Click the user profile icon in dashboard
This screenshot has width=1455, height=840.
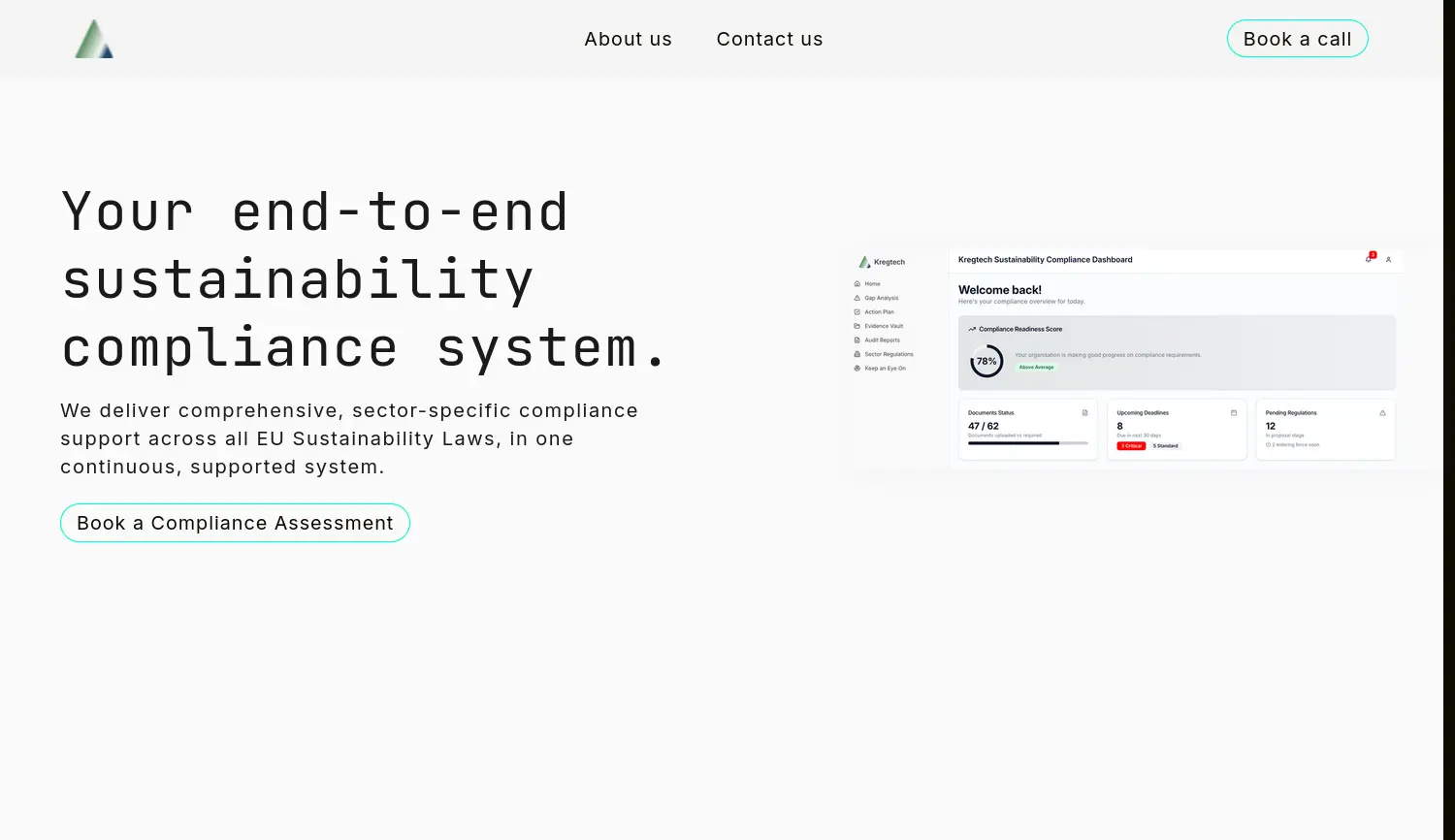pyautogui.click(x=1388, y=260)
